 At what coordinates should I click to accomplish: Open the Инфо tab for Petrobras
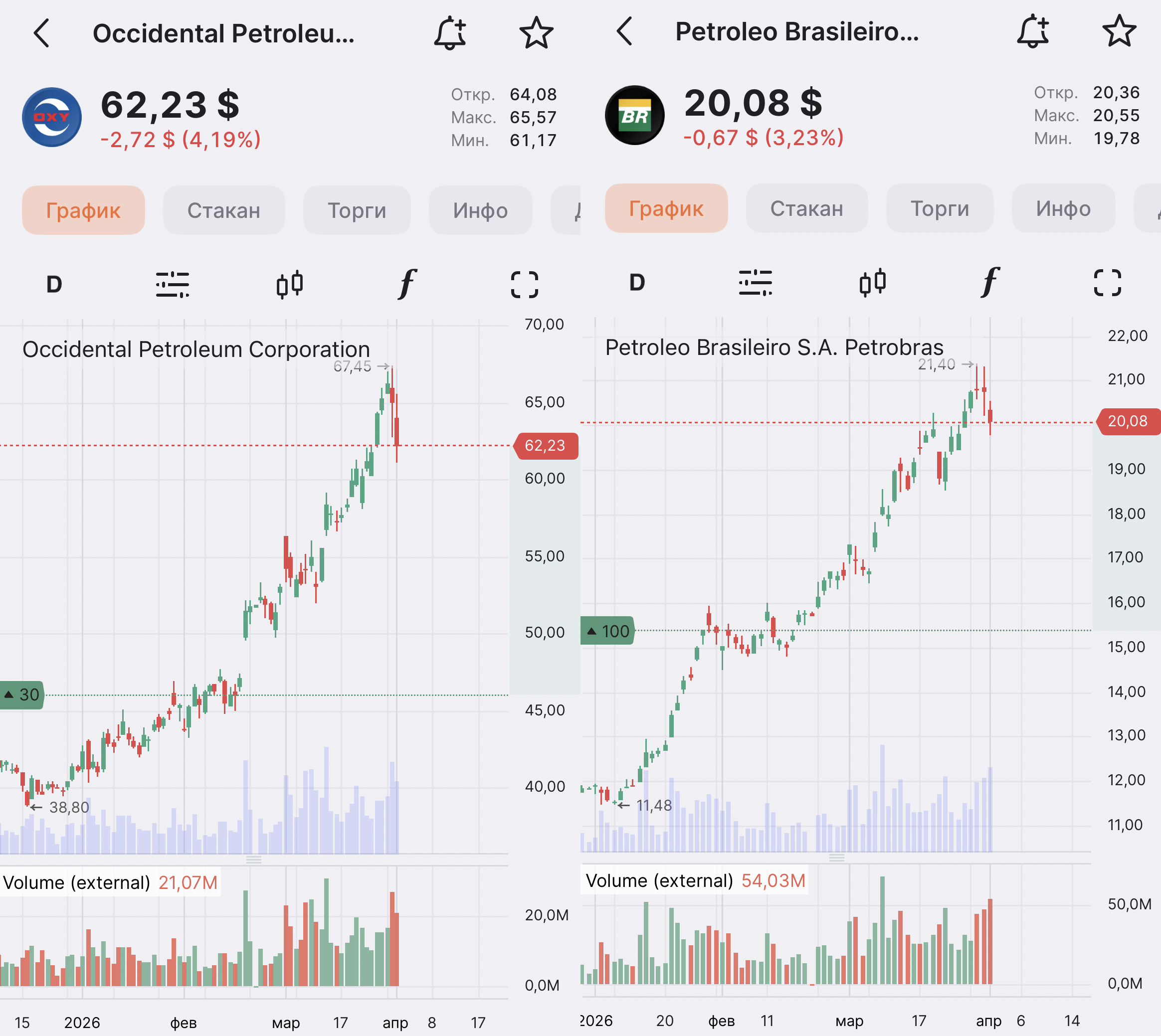point(1063,209)
